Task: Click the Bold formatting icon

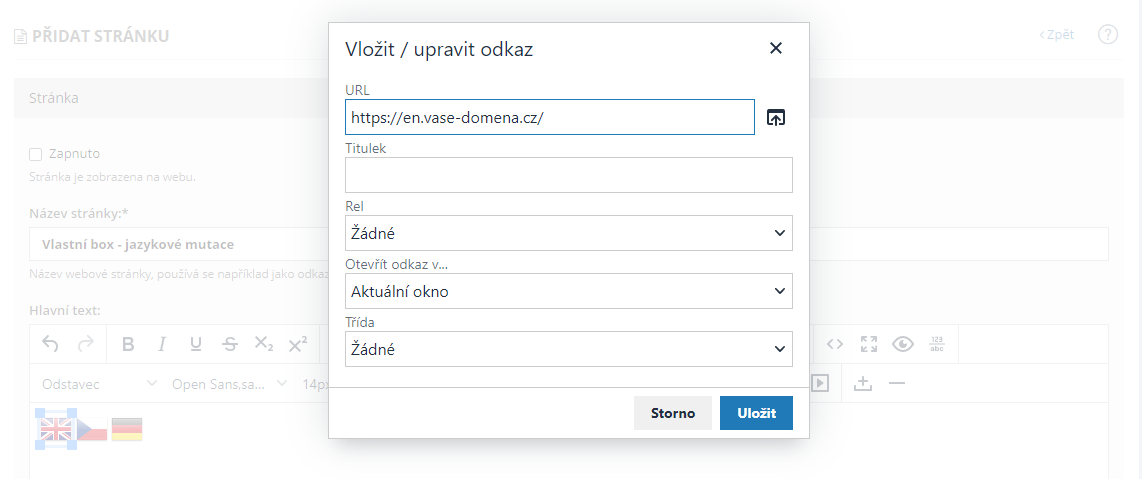Action: pos(128,344)
